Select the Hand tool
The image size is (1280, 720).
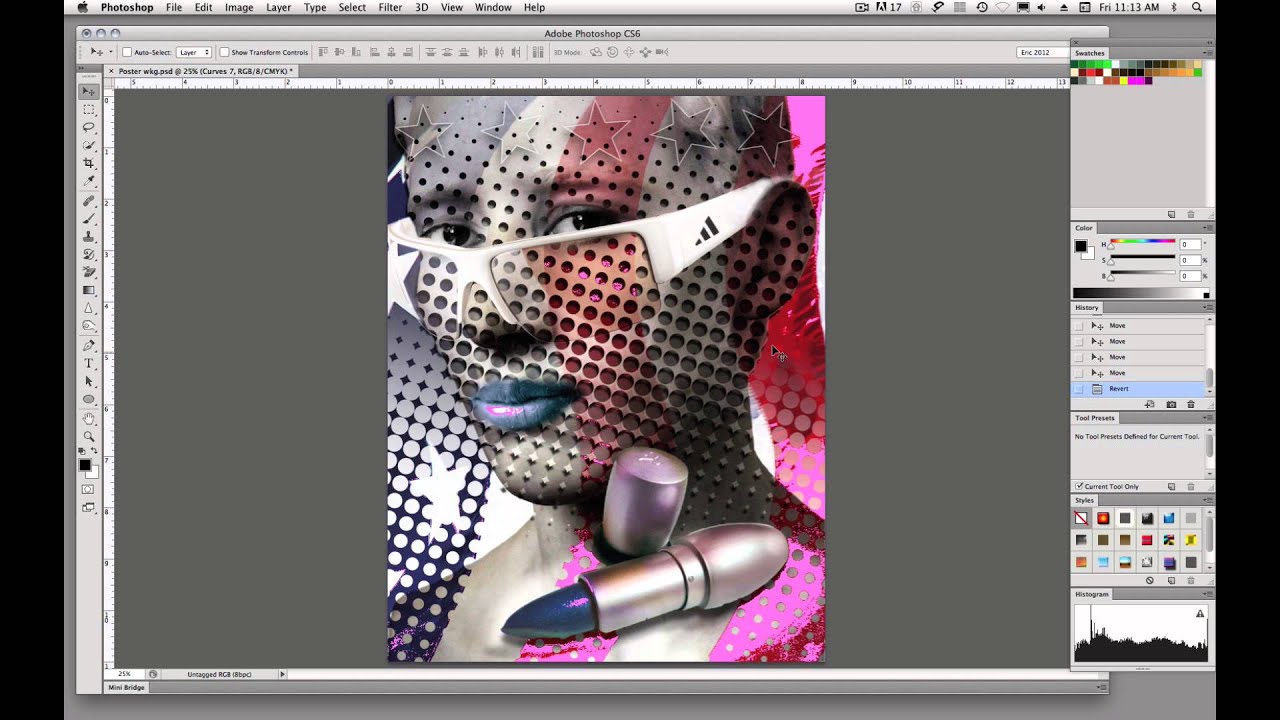click(89, 419)
